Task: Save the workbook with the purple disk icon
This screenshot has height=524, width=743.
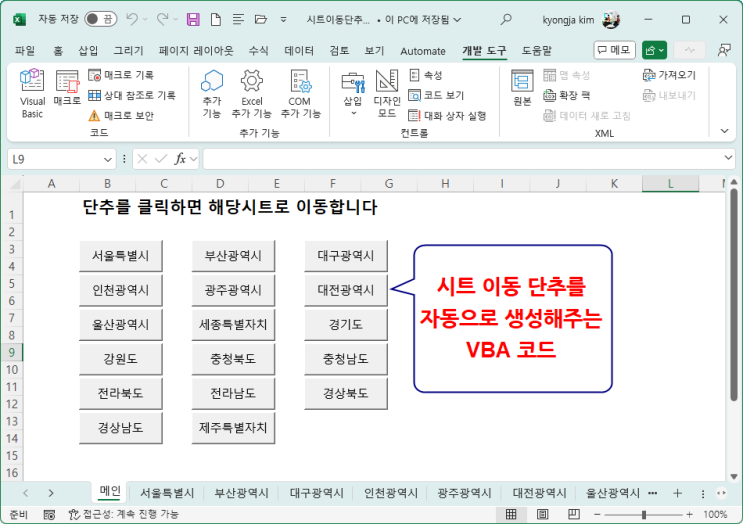Action: 193,19
